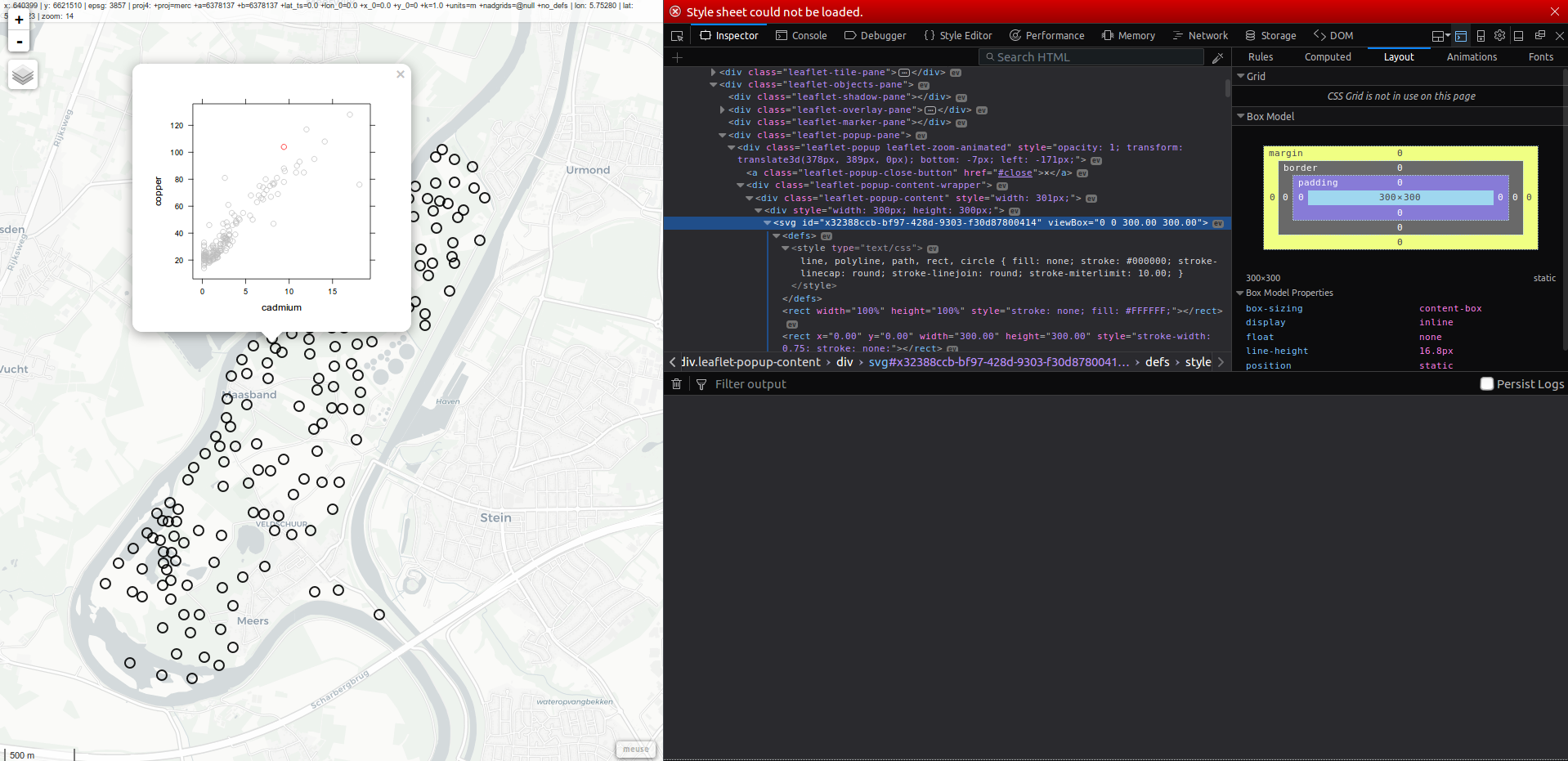The width and height of the screenshot is (1568, 761).
Task: Expand the leaflet-tile-pane div node
Action: pos(713,72)
